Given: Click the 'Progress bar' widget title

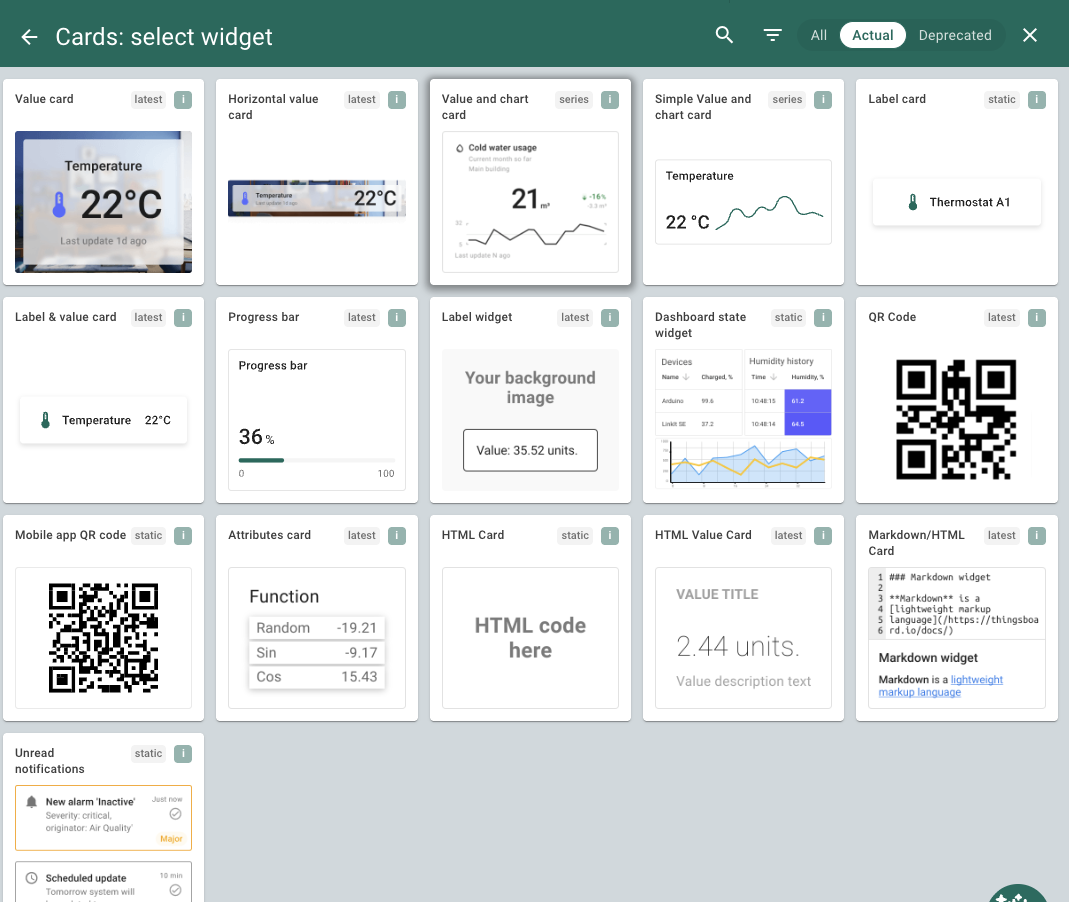Looking at the screenshot, I should coord(264,317).
